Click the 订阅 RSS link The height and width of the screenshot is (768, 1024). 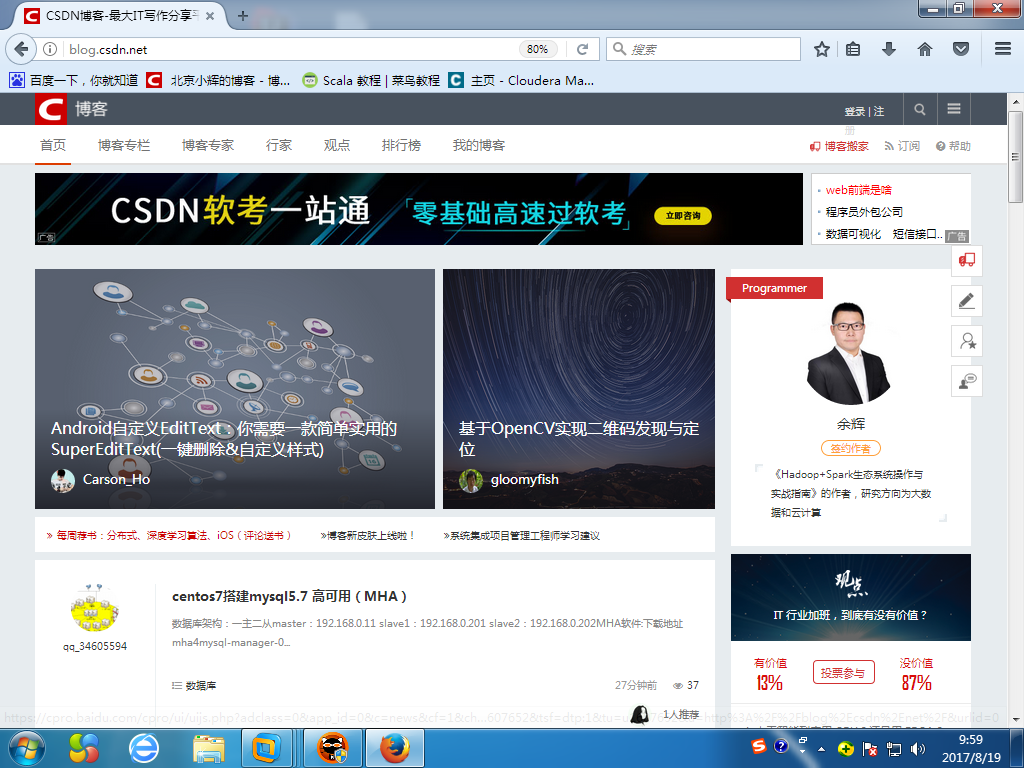(x=902, y=146)
